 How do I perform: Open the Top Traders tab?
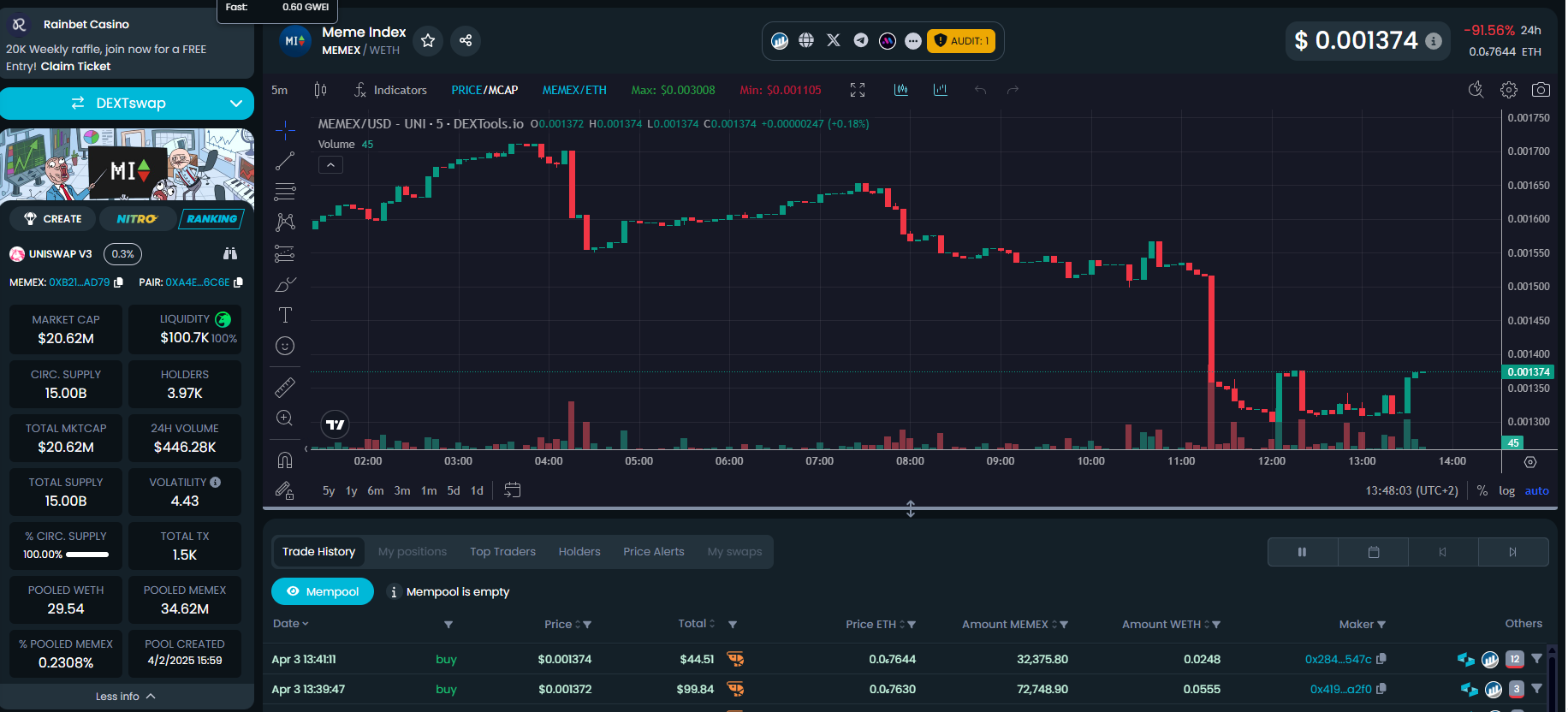tap(502, 552)
